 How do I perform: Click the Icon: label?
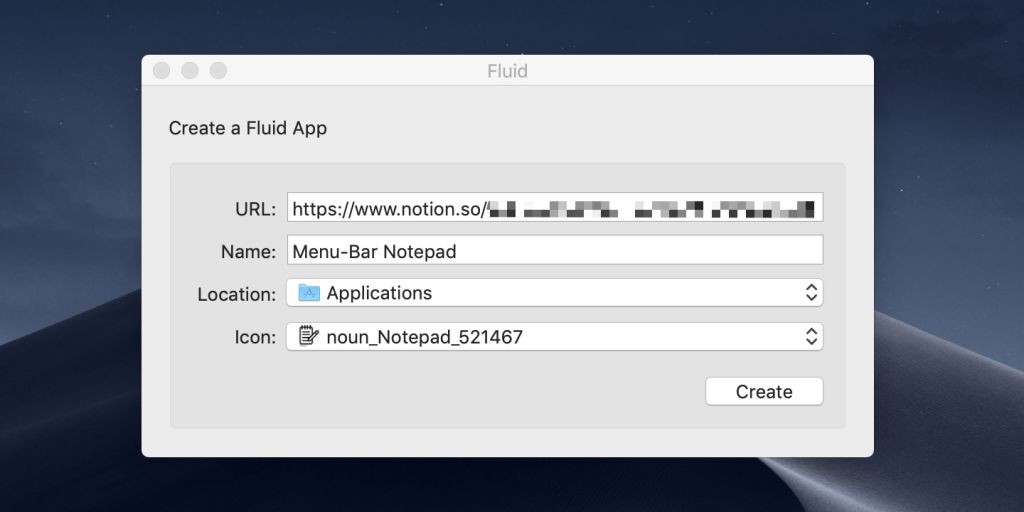[255, 338]
